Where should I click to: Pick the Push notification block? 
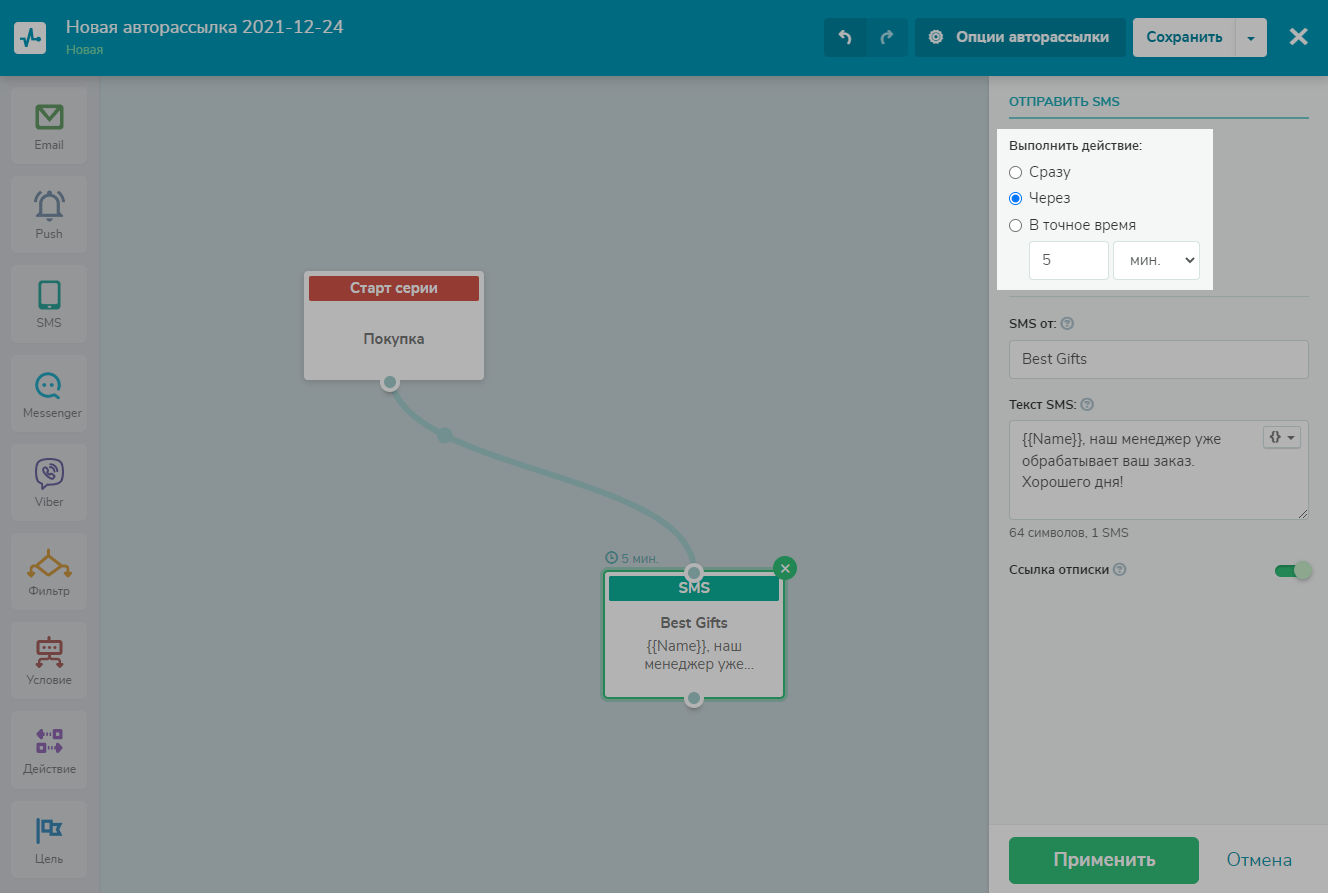coord(49,214)
